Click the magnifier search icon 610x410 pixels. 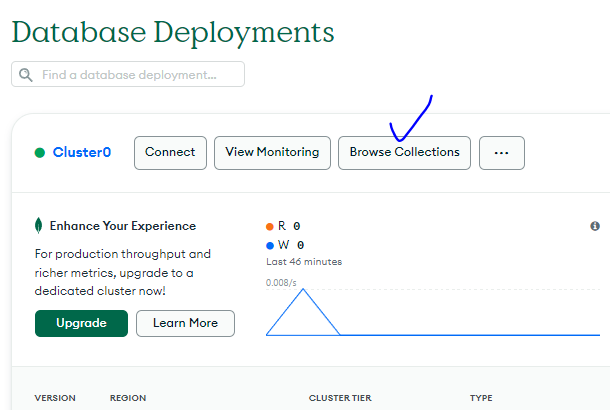pos(26,75)
